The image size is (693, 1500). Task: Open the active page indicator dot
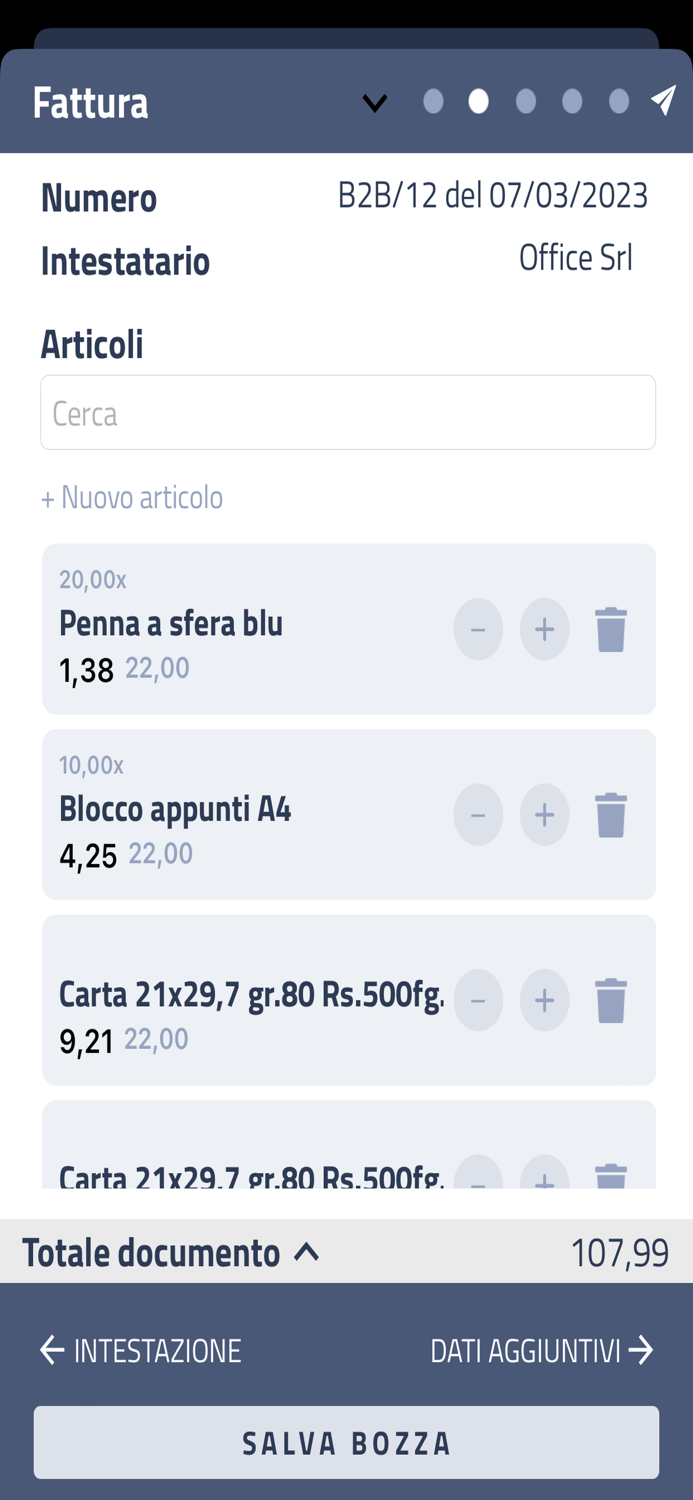coord(478,101)
